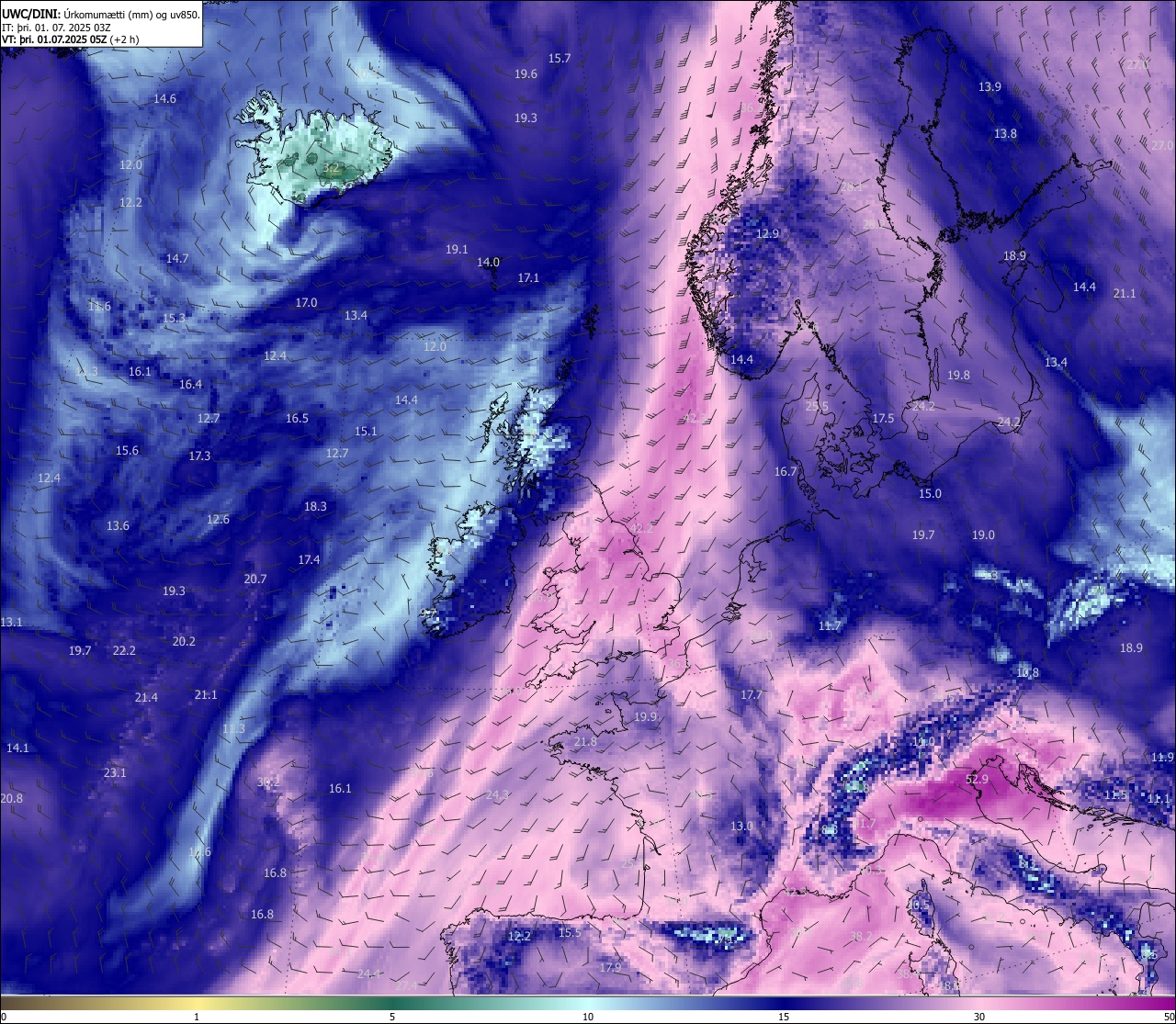Viewport: 1176px width, 1024px height.
Task: Click the value "20.8" at the left edge
Action: (x=11, y=798)
